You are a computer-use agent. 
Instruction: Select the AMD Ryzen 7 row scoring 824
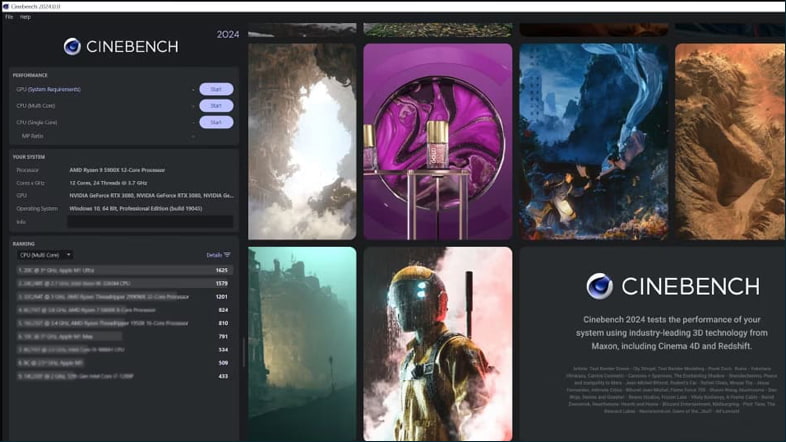(124, 310)
